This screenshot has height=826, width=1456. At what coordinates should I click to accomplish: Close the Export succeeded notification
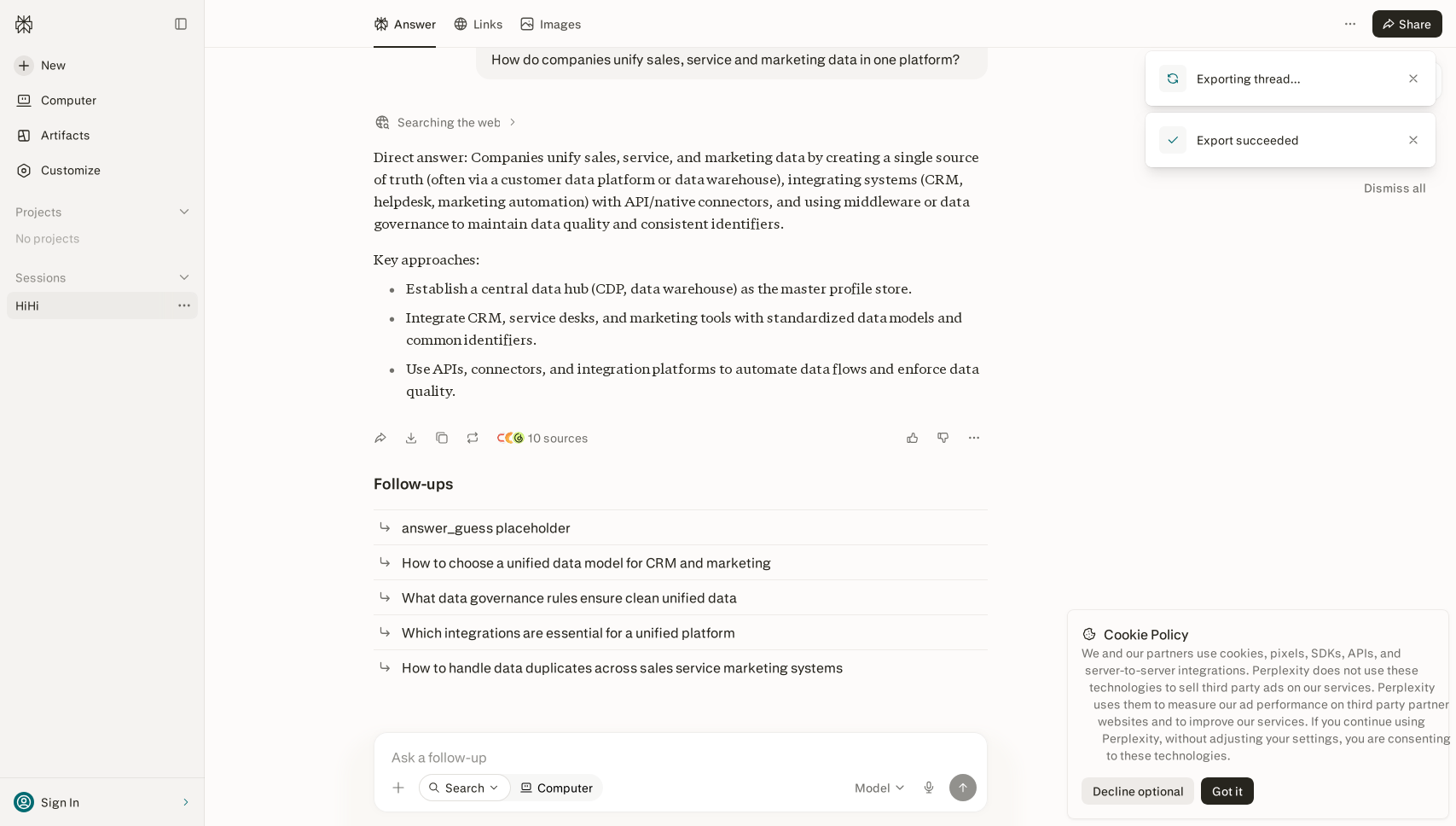[1413, 140]
